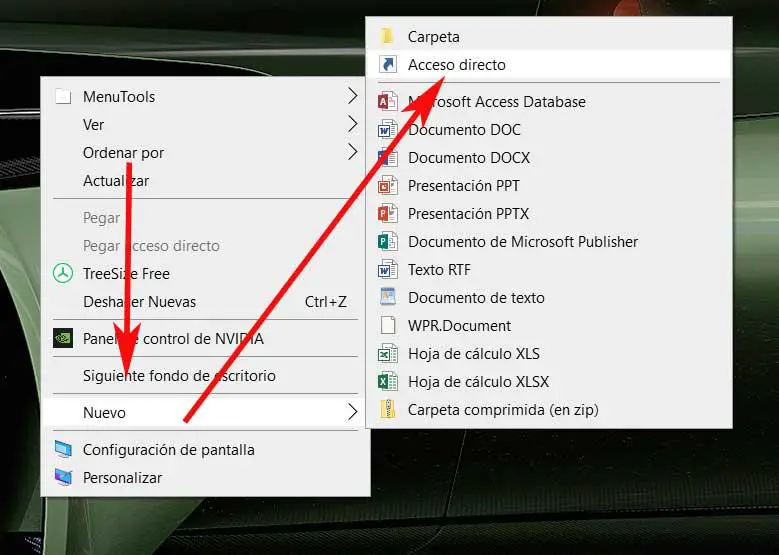Create a new Presentación PPT
Viewport: 779px width, 555px height.
click(549, 185)
